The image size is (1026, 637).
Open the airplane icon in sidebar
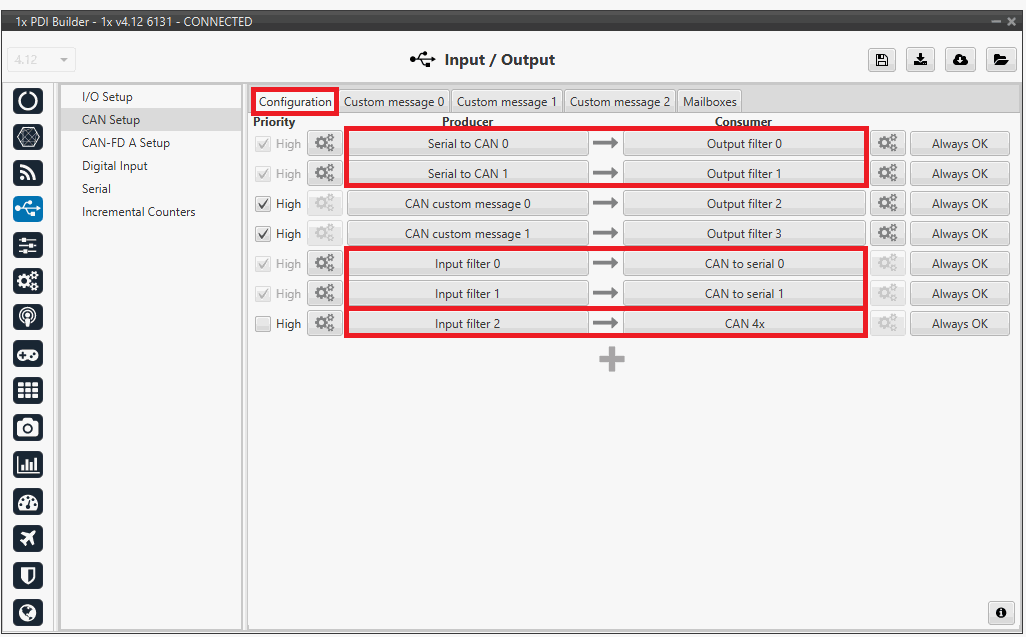point(28,538)
